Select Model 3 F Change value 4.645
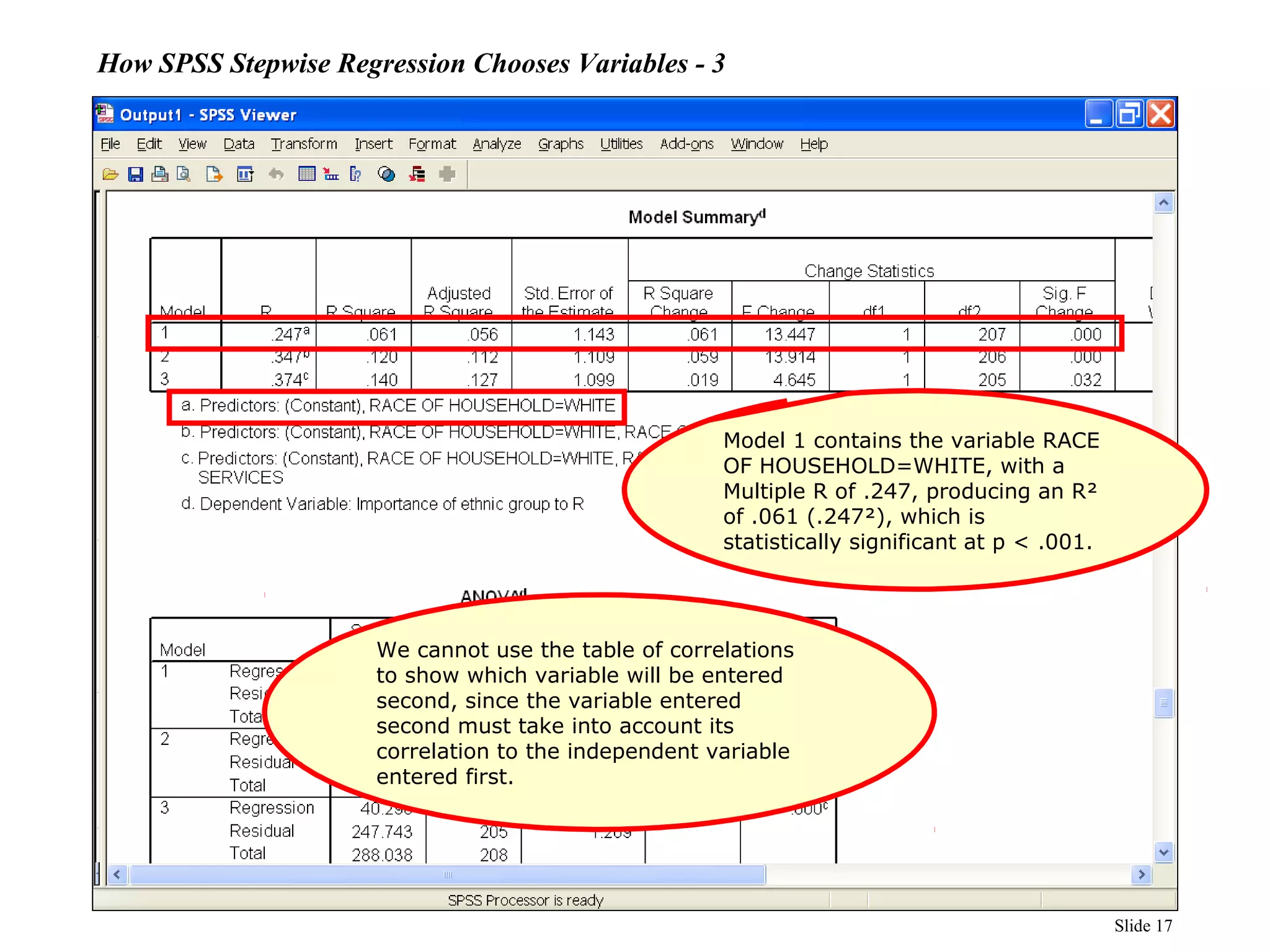 794,380
